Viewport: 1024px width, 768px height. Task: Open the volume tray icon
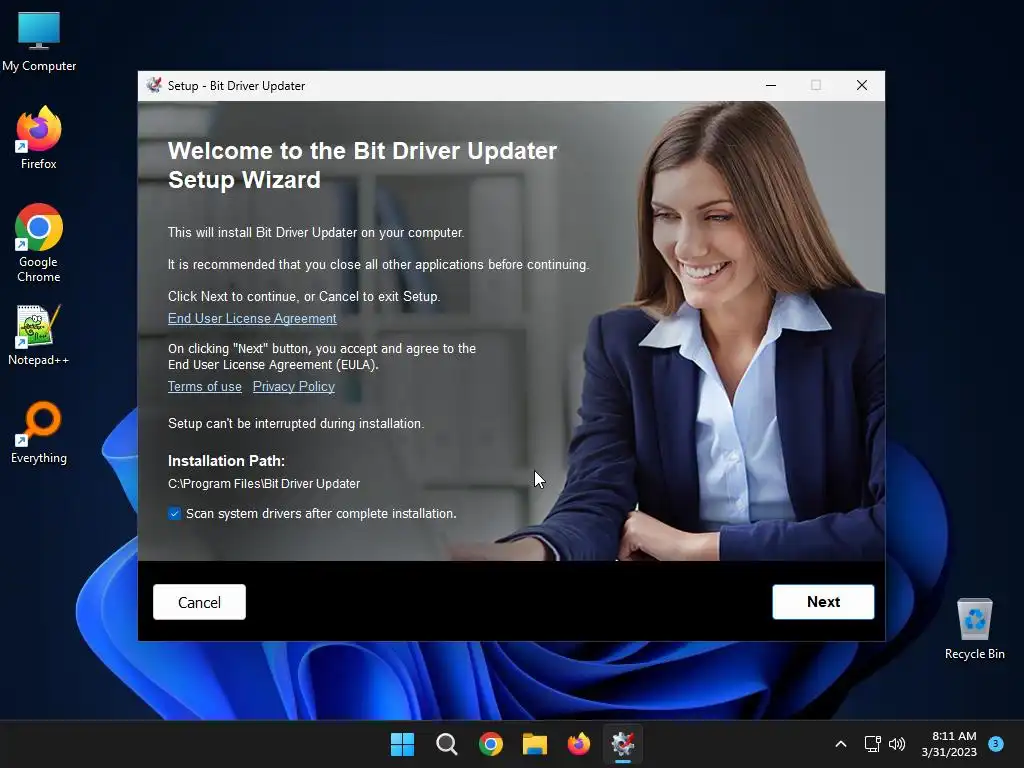pos(897,744)
